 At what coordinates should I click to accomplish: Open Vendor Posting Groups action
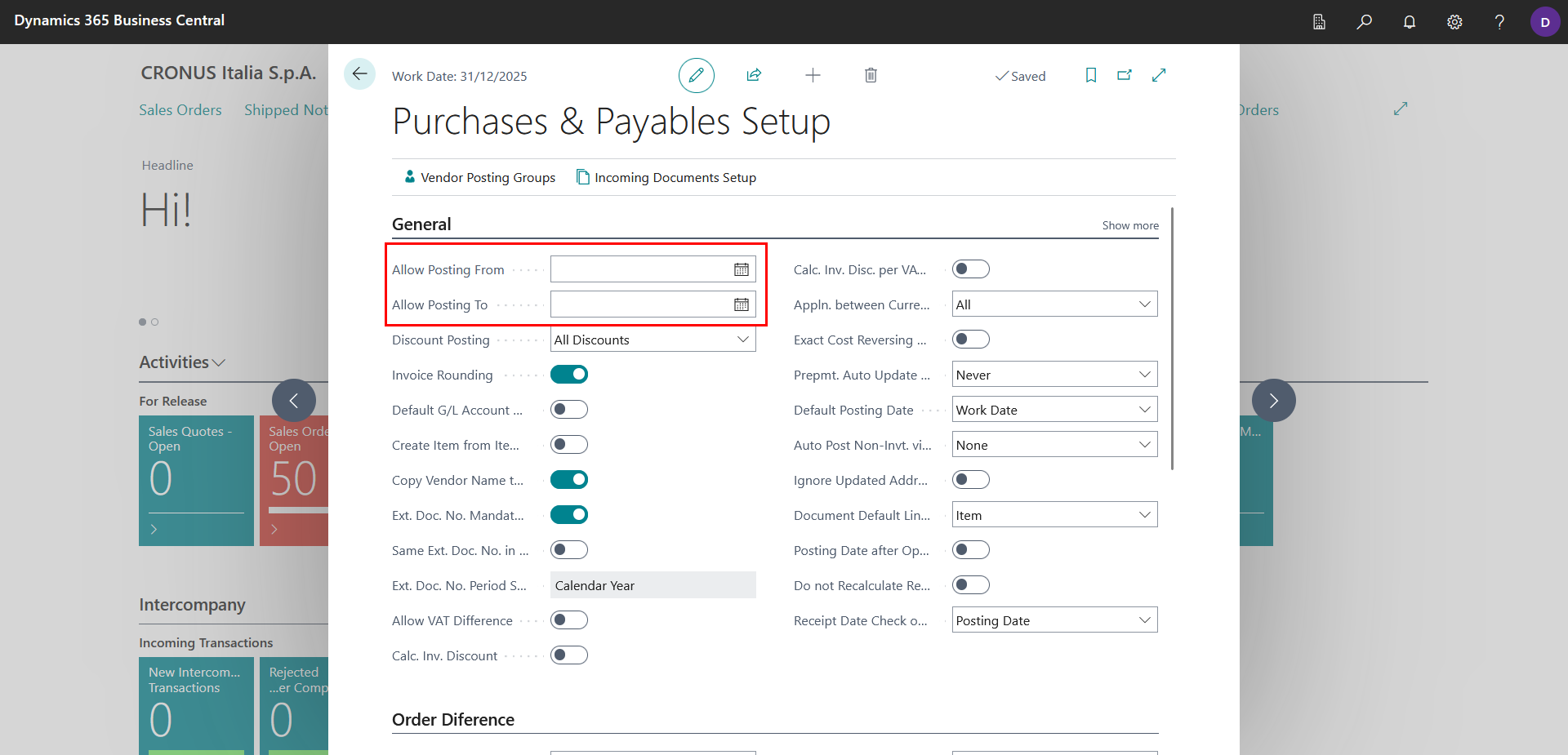479,177
